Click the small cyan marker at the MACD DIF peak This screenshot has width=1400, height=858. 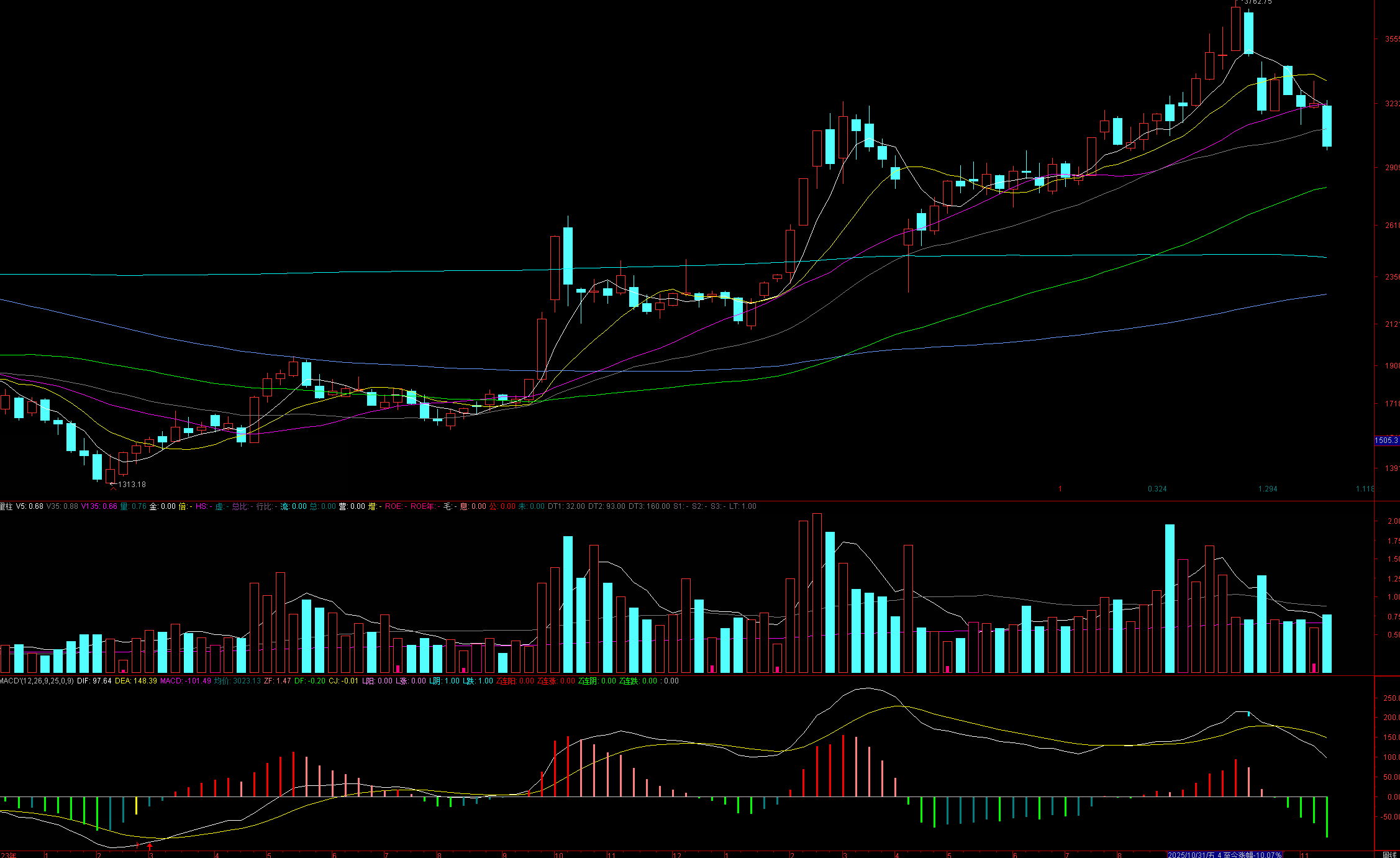click(1249, 714)
